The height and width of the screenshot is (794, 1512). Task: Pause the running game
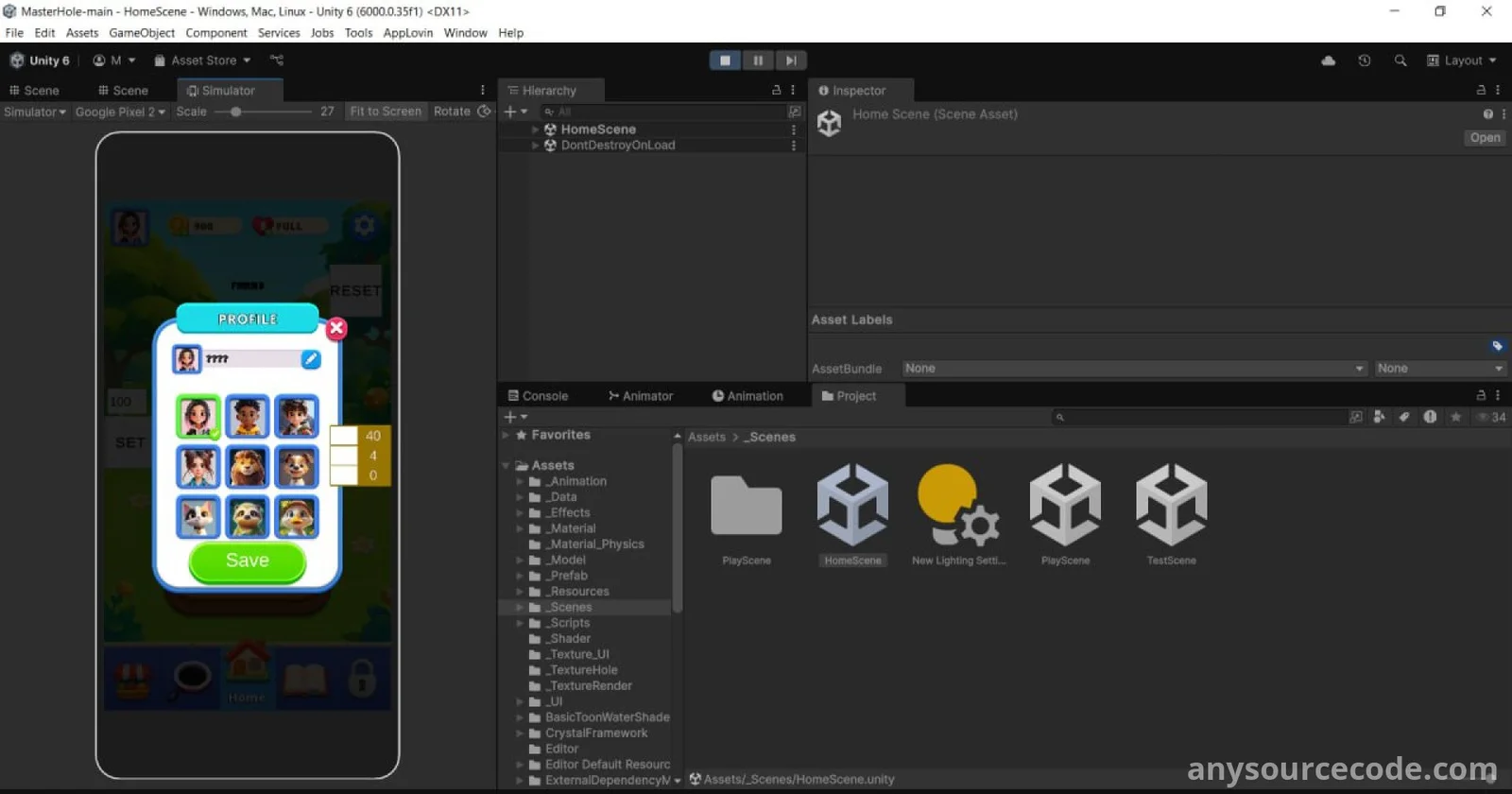pos(758,60)
